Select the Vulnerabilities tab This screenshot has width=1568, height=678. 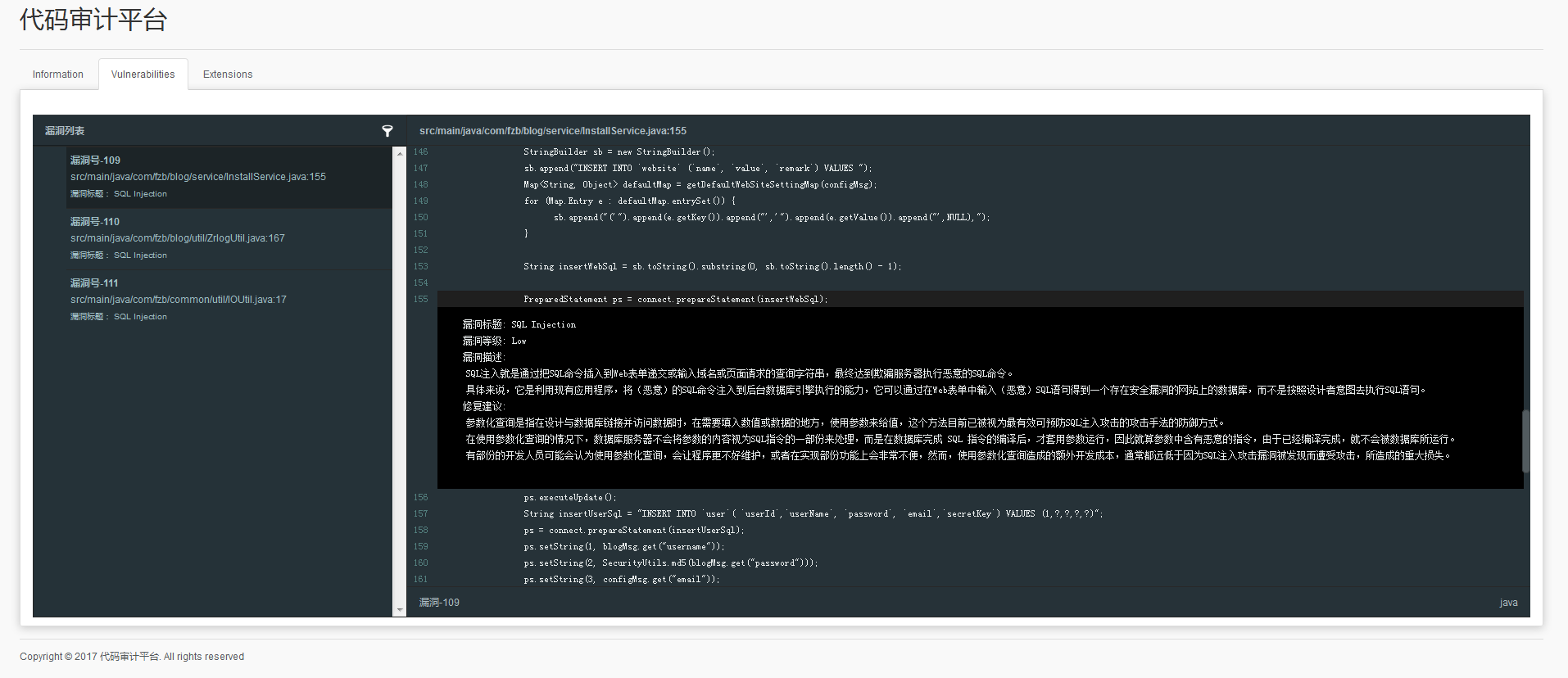(x=143, y=75)
